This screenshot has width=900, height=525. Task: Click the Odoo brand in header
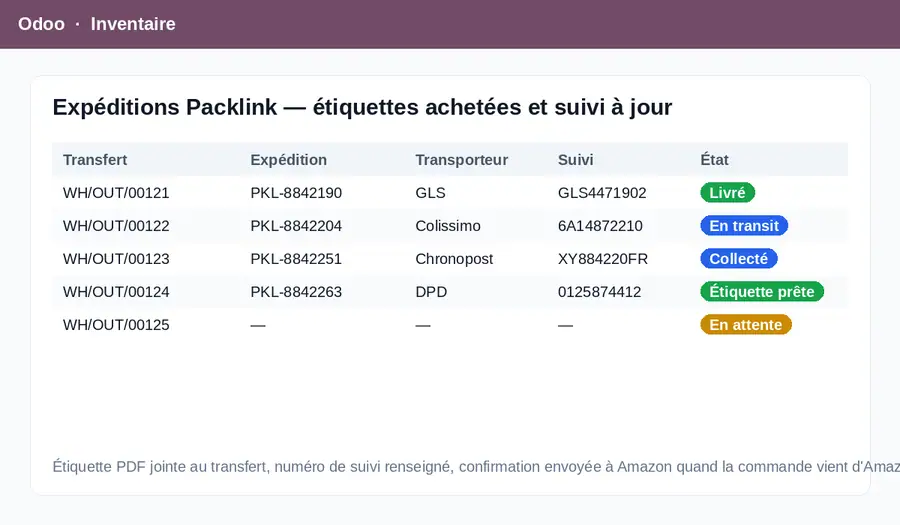tap(41, 24)
